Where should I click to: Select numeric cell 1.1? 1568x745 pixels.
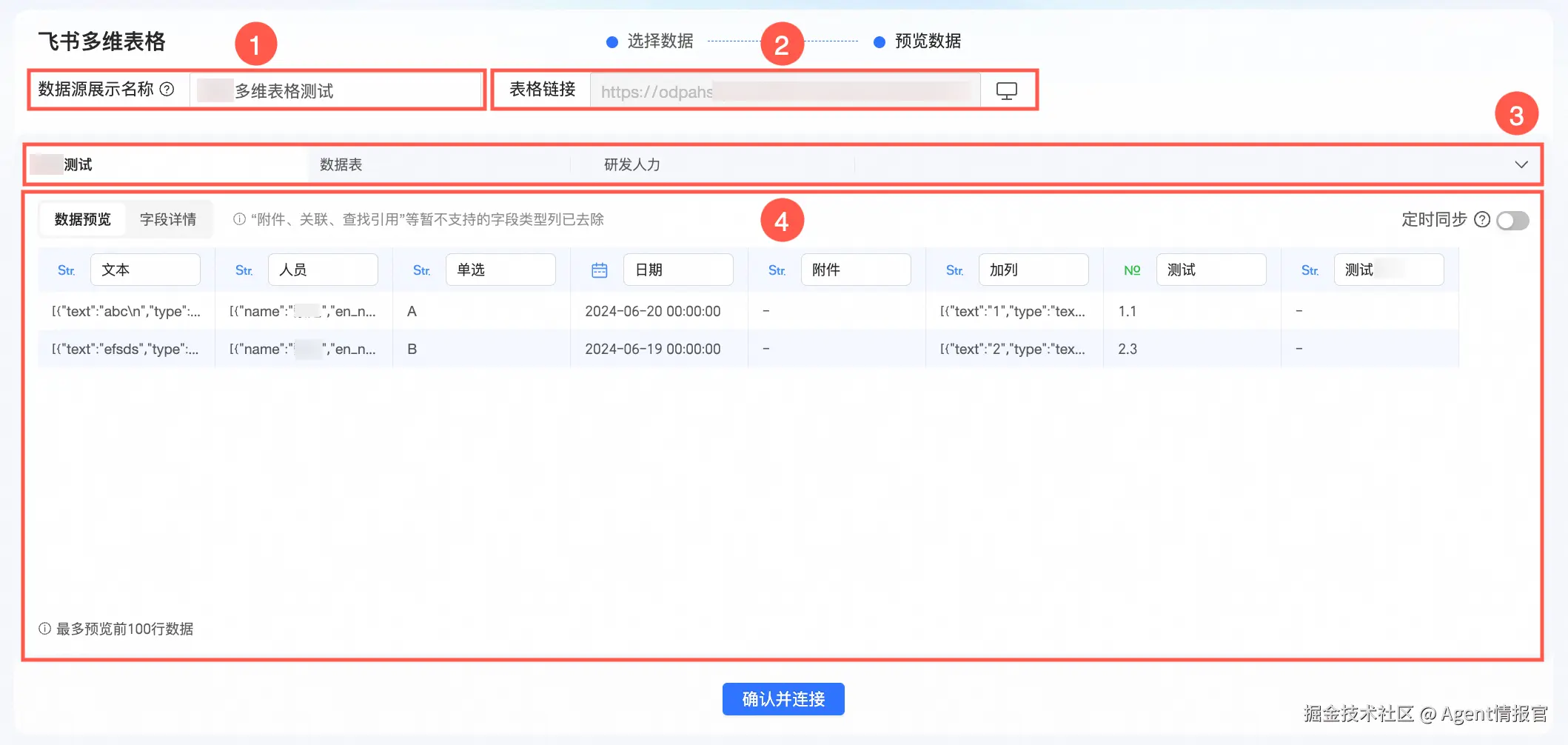1192,311
